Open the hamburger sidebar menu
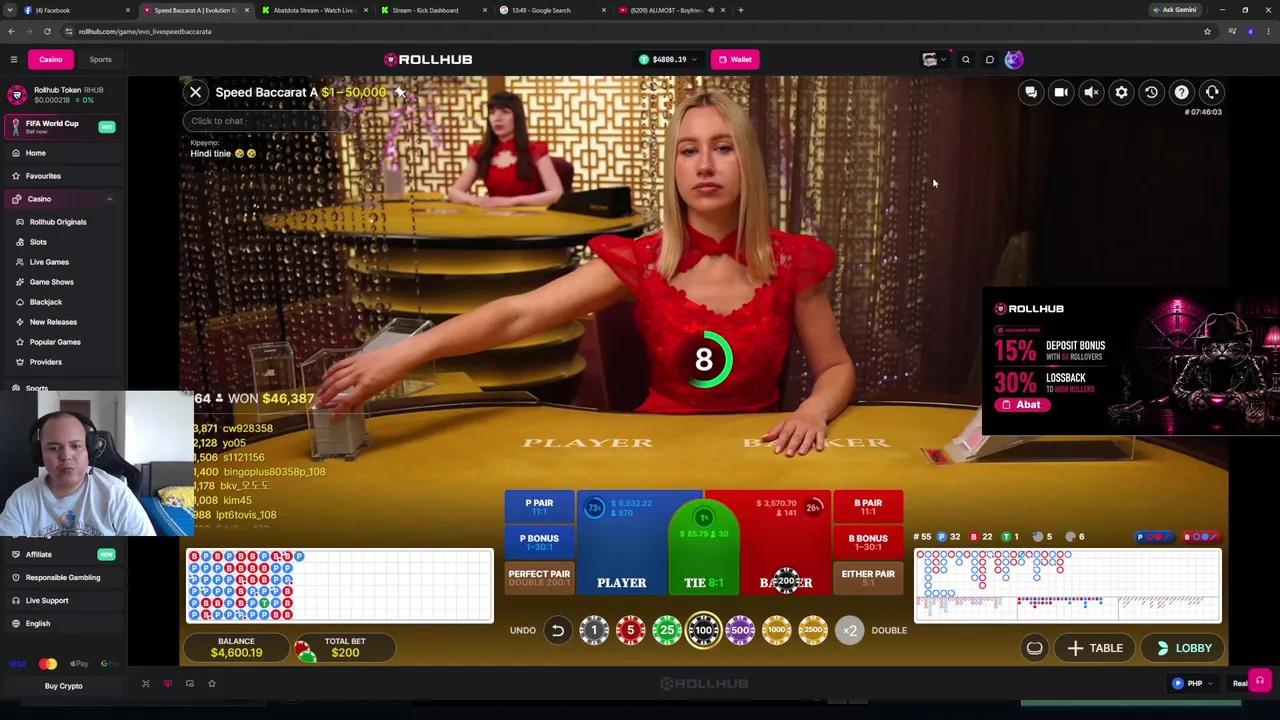 14,59
